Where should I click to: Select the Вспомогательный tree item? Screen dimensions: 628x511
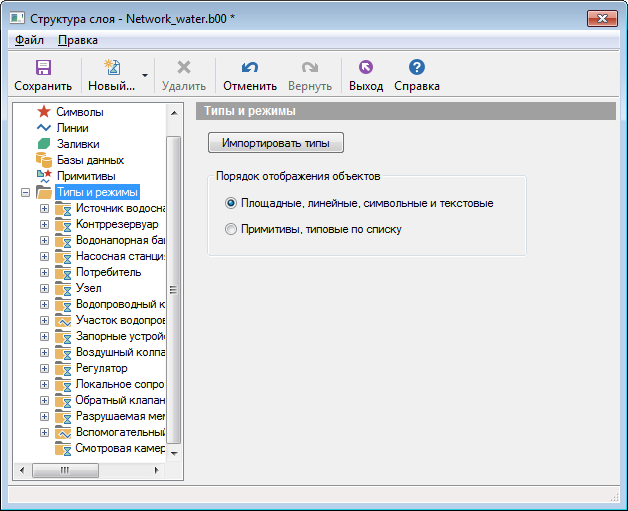[x=120, y=433]
